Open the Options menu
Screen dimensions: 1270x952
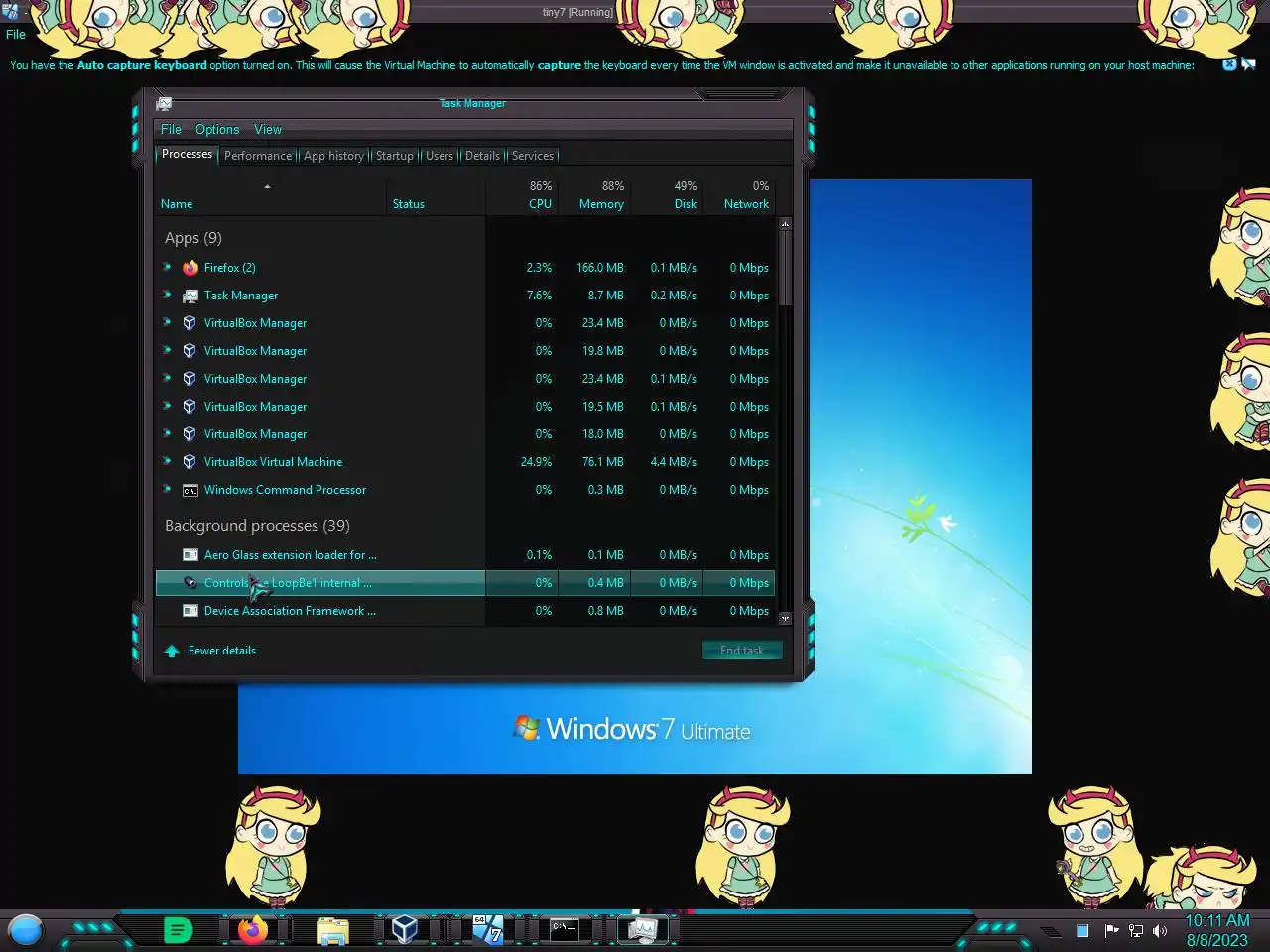[x=217, y=129]
